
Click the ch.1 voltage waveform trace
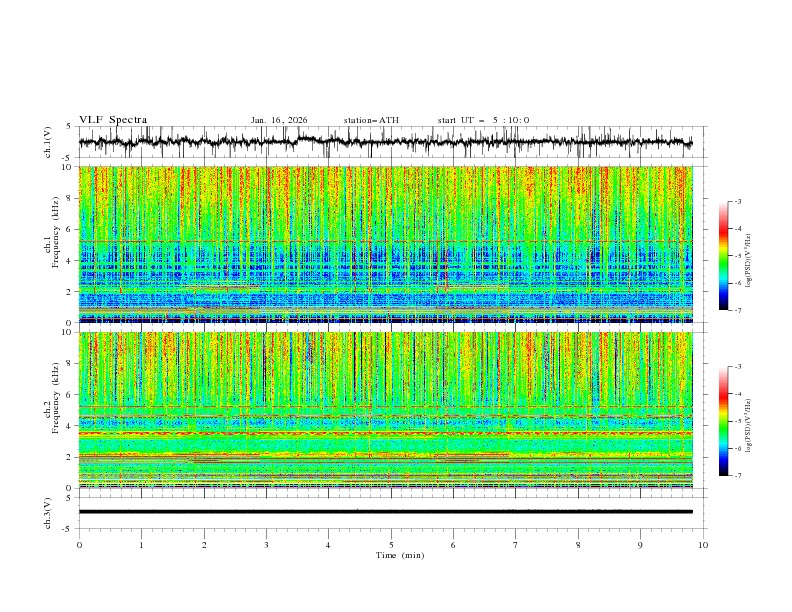click(x=386, y=142)
